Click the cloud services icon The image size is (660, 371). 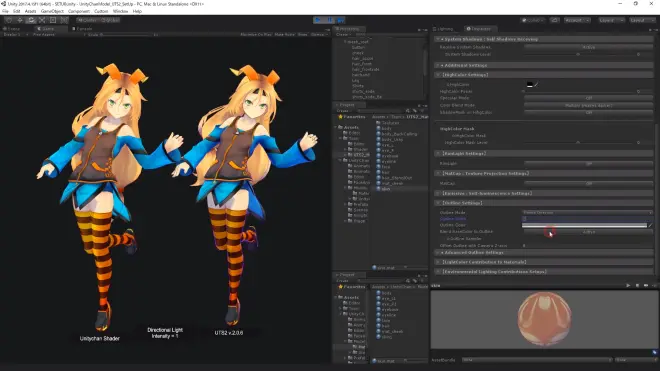tap(554, 20)
